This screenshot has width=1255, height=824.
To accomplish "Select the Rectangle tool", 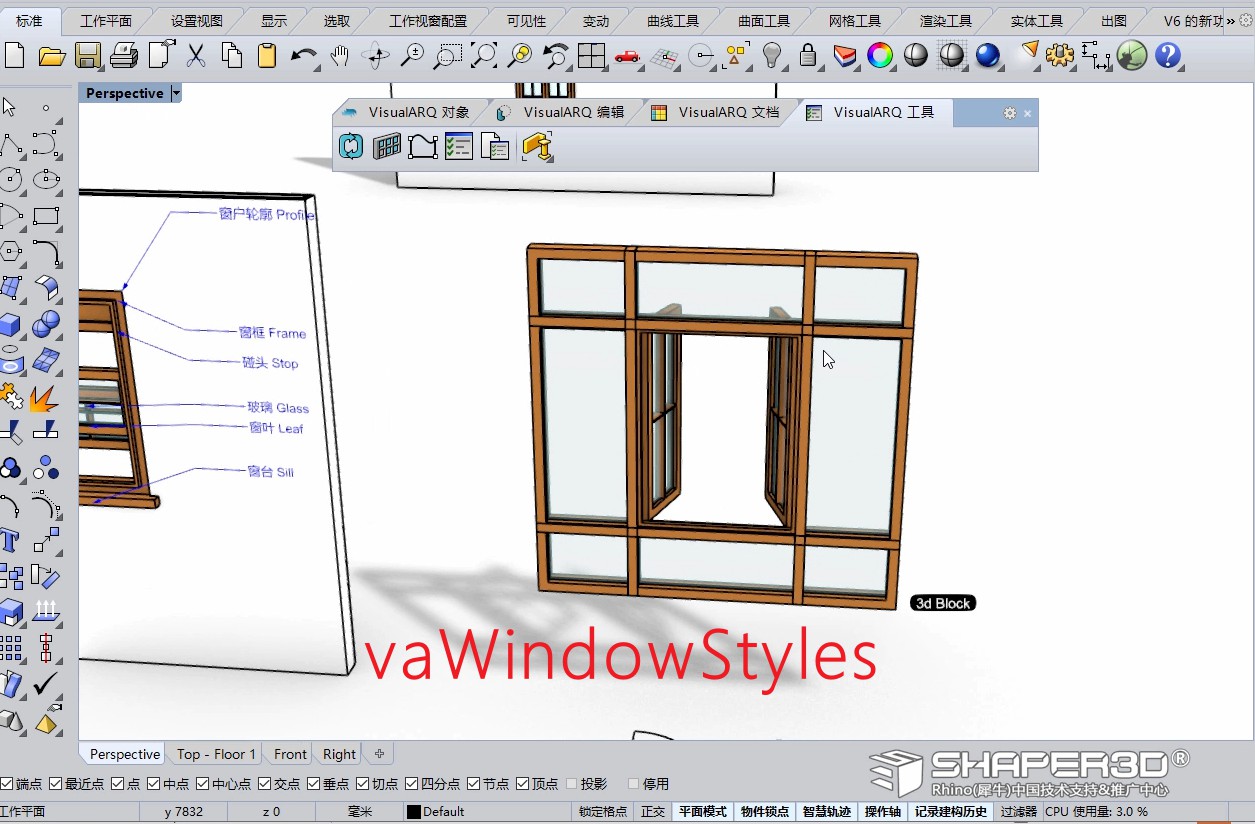I will [46, 216].
